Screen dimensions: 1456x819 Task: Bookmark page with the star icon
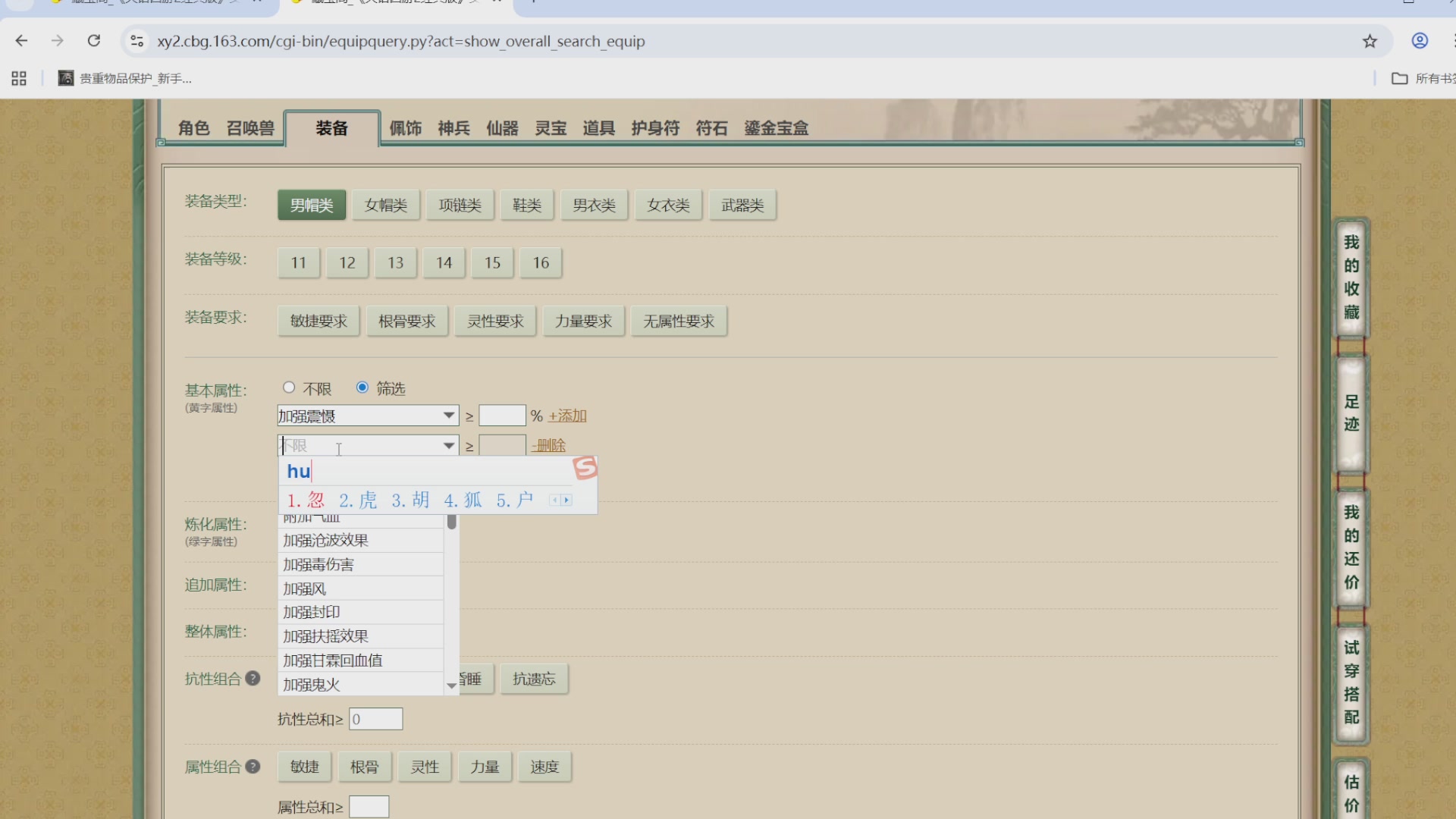(1370, 41)
